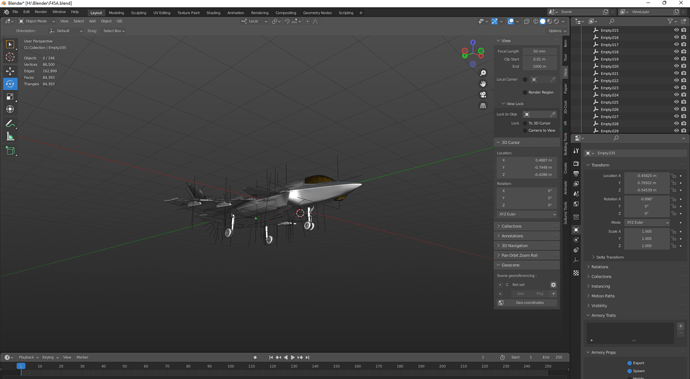The image size is (690, 379).
Task: Switch to rendered viewport shading
Action: pos(557,21)
